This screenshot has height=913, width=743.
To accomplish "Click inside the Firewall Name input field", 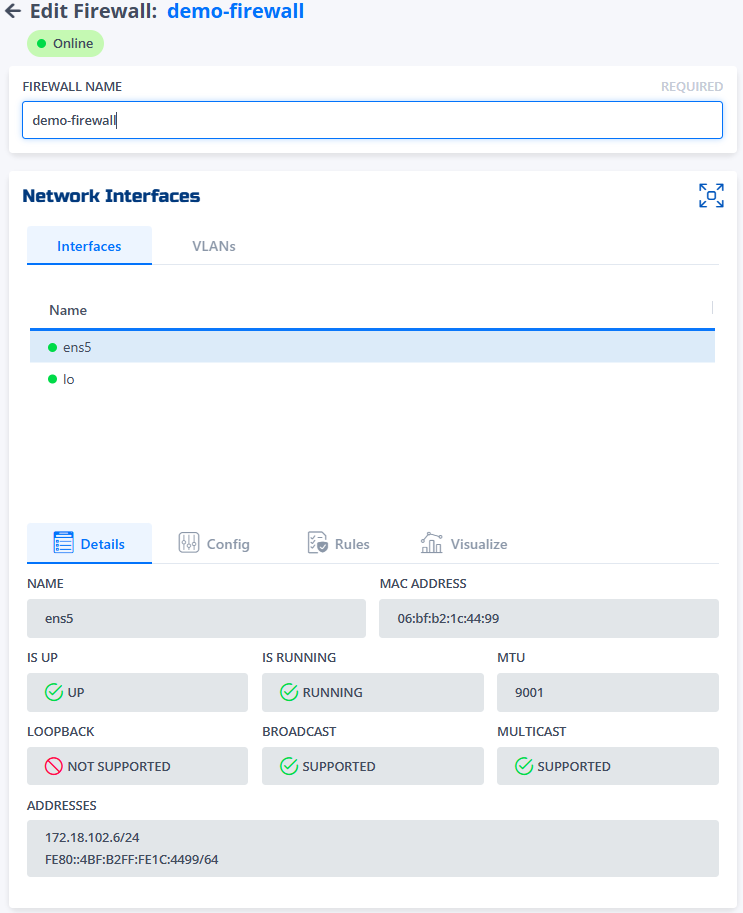I will [372, 119].
